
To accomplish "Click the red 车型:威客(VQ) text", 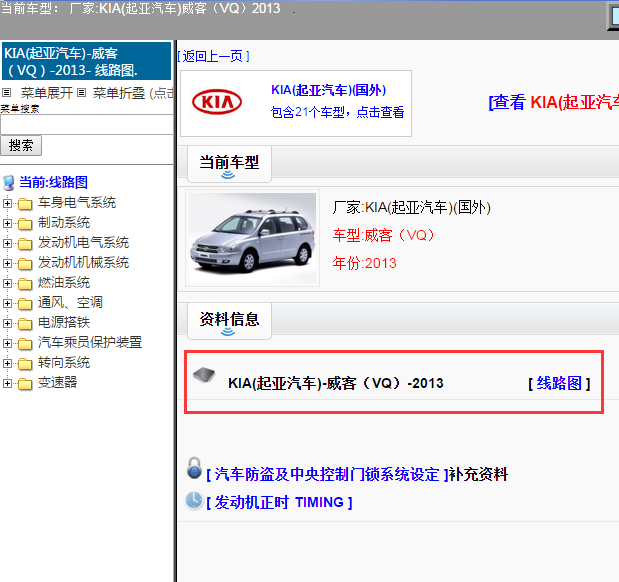I will click(x=383, y=236).
